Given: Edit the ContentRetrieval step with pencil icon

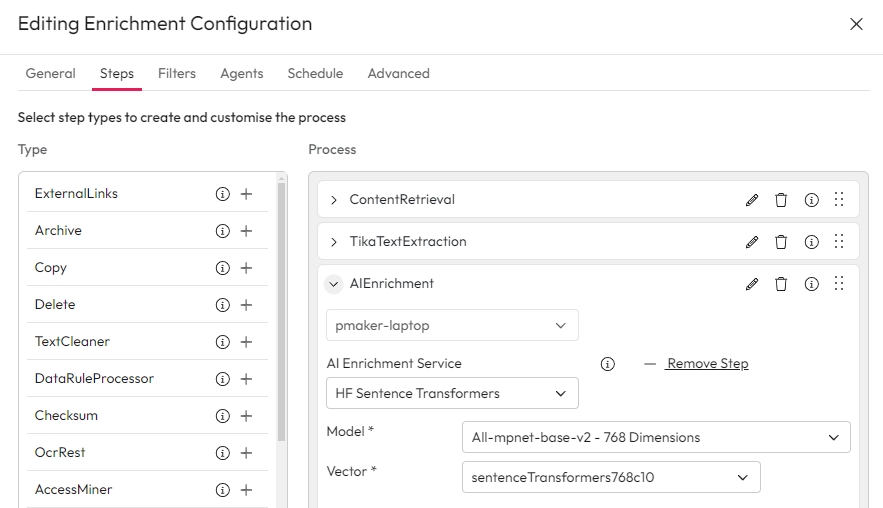Looking at the screenshot, I should 752,200.
